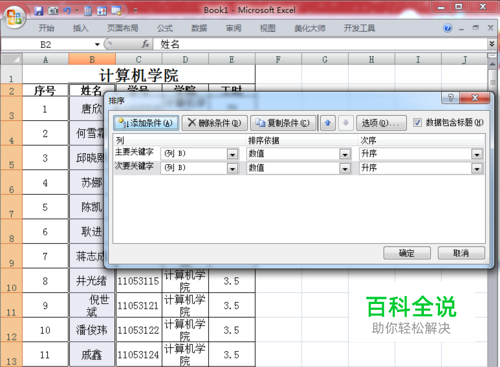Click the 删除条件 button in sort dialog

tap(215, 123)
